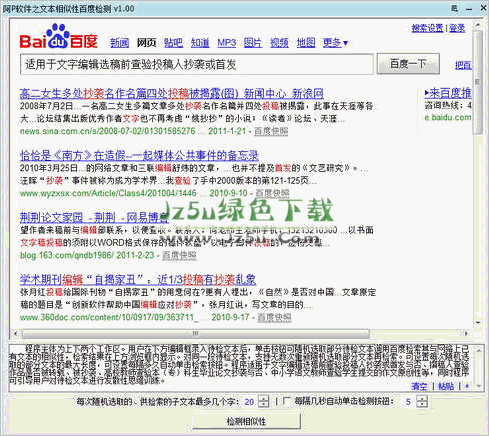Click the text box scroll-up arrow
This screenshot has height=436, width=489.
click(x=478, y=350)
